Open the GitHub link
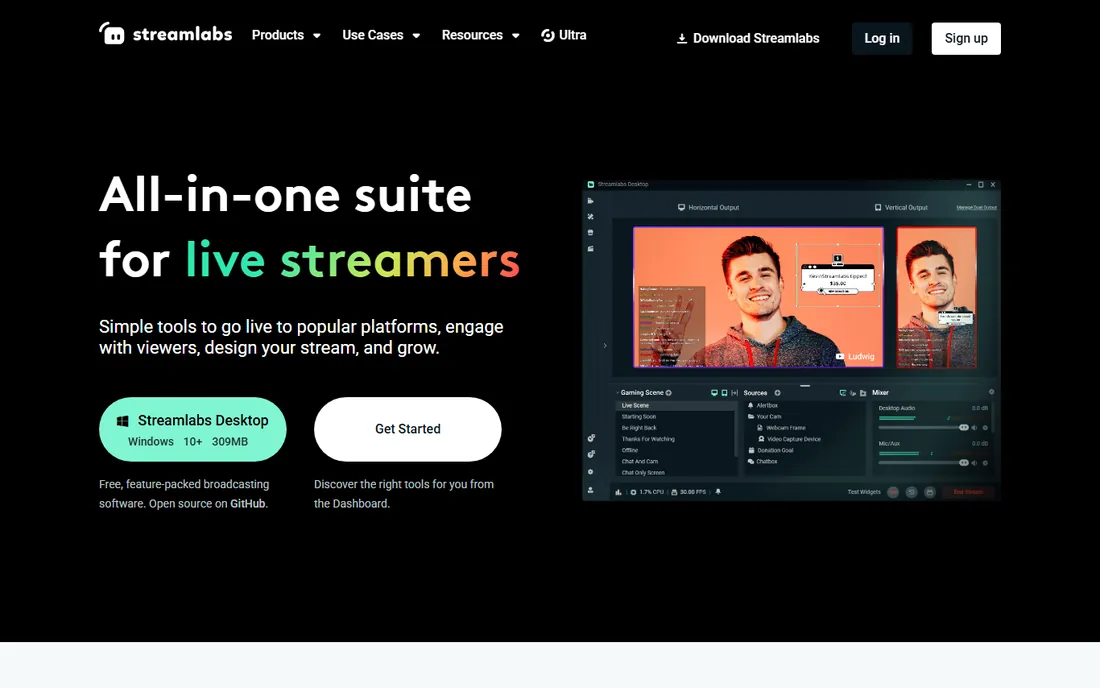Viewport: 1100px width, 688px height. coord(248,504)
